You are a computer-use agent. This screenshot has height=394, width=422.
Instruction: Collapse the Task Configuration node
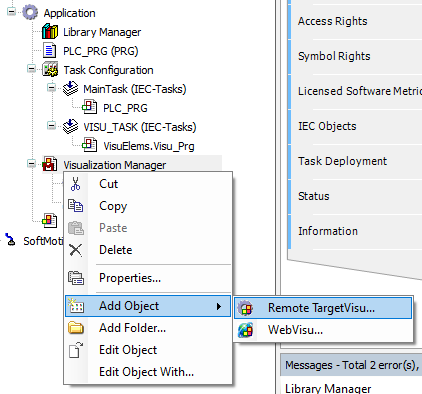(x=31, y=69)
